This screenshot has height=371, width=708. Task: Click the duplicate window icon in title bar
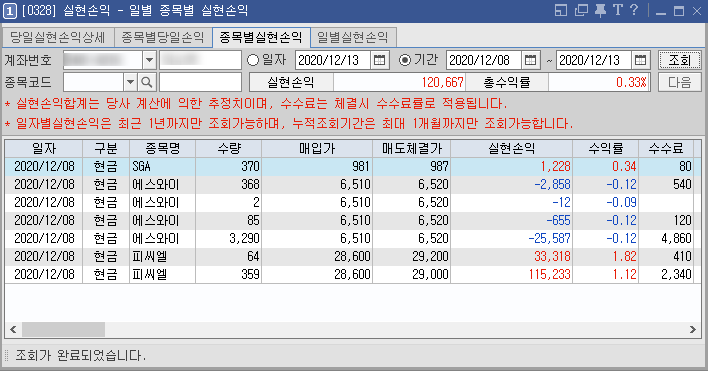click(581, 10)
